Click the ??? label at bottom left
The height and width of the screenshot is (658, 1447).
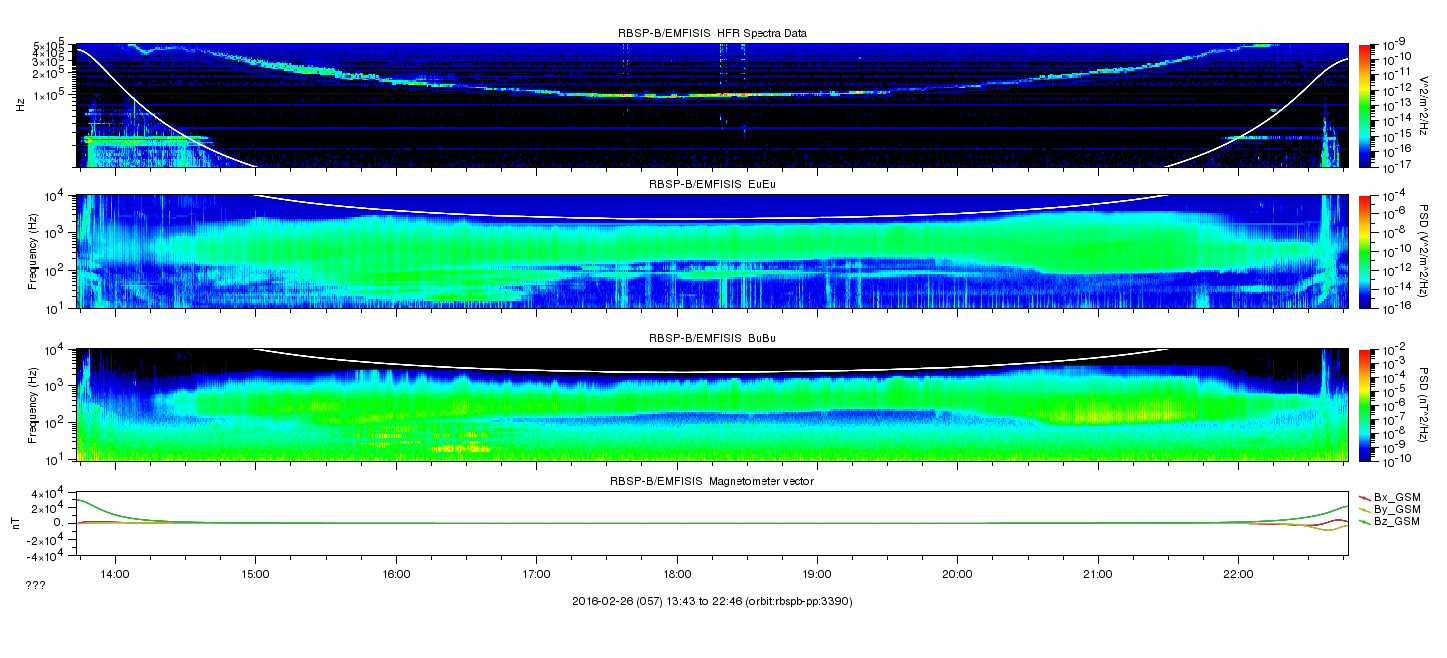click(x=35, y=586)
